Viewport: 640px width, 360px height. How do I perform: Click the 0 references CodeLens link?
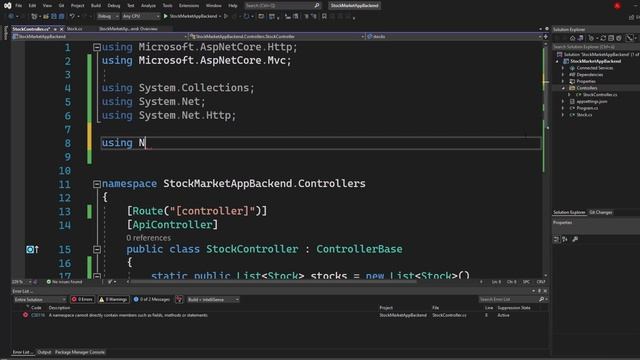(149, 238)
